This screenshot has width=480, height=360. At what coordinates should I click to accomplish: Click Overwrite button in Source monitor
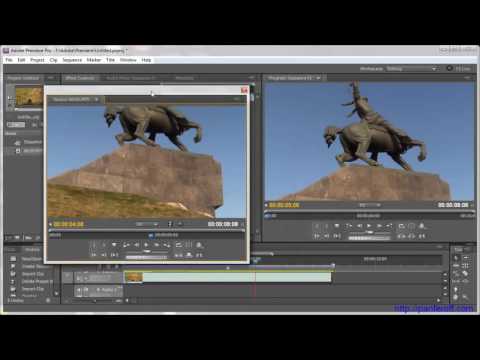[x=189, y=255]
